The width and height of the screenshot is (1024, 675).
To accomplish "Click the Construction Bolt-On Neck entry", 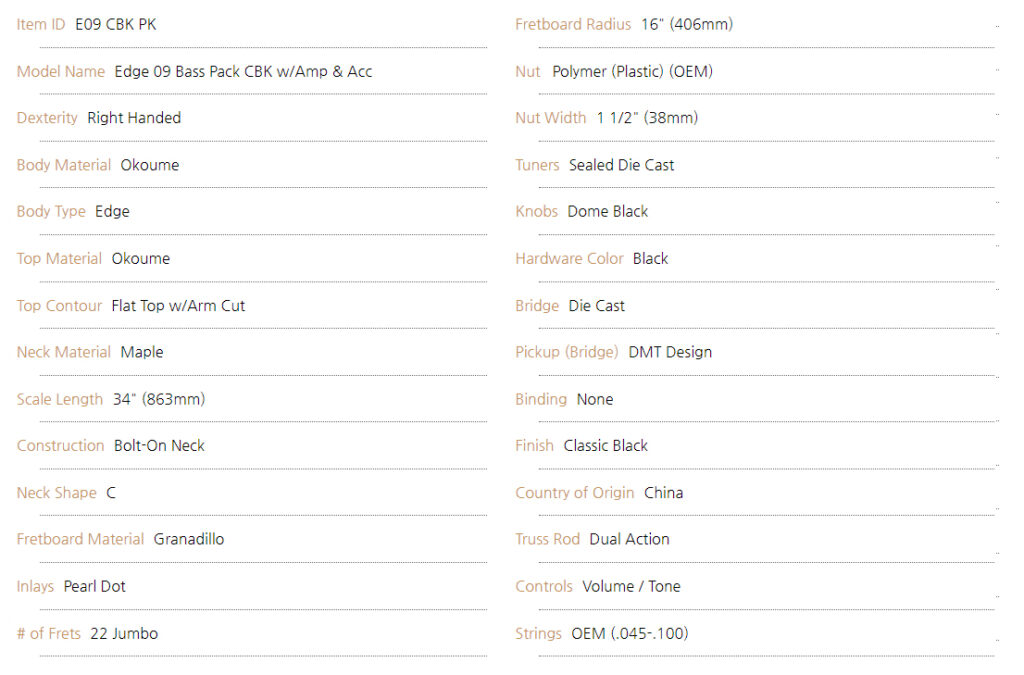I will [110, 446].
